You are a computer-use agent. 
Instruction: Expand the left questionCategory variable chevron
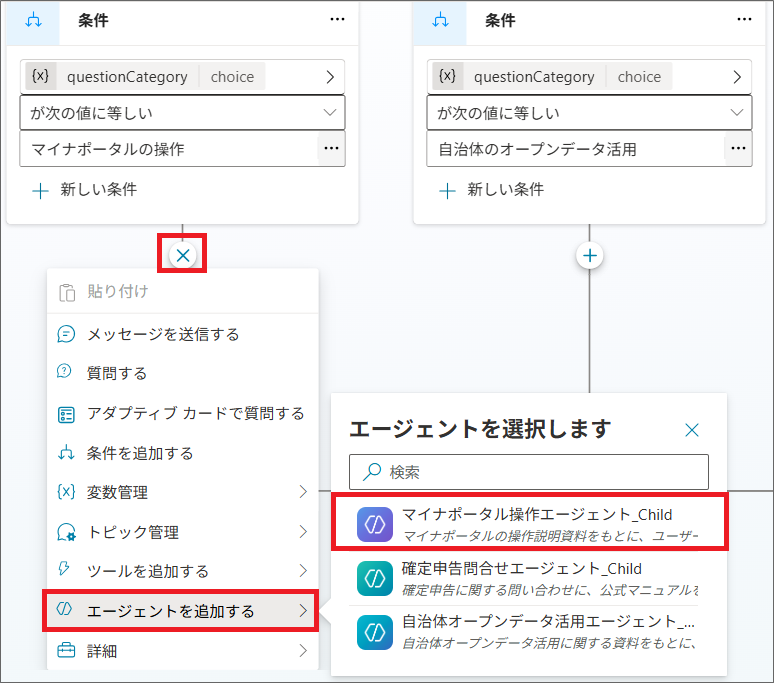(x=330, y=77)
